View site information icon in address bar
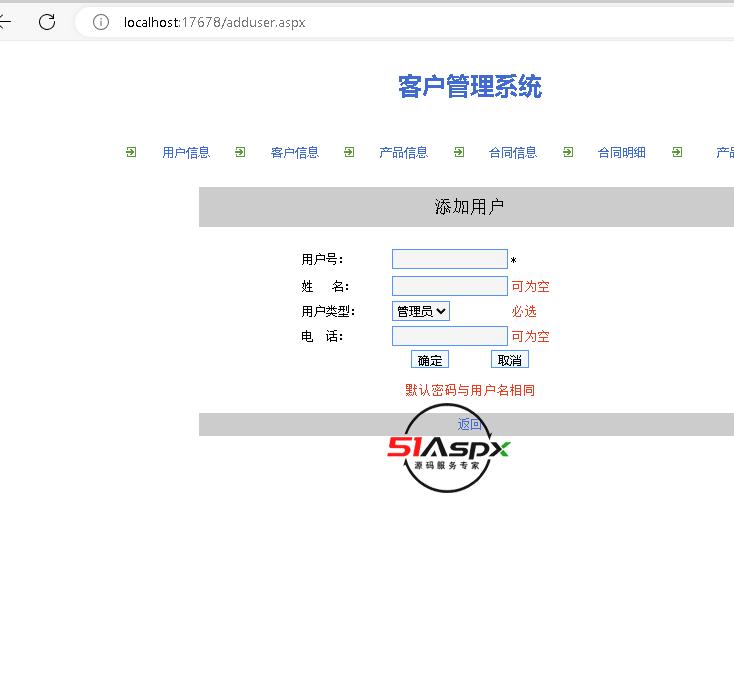Viewport: 734px width, 676px height. tap(101, 22)
